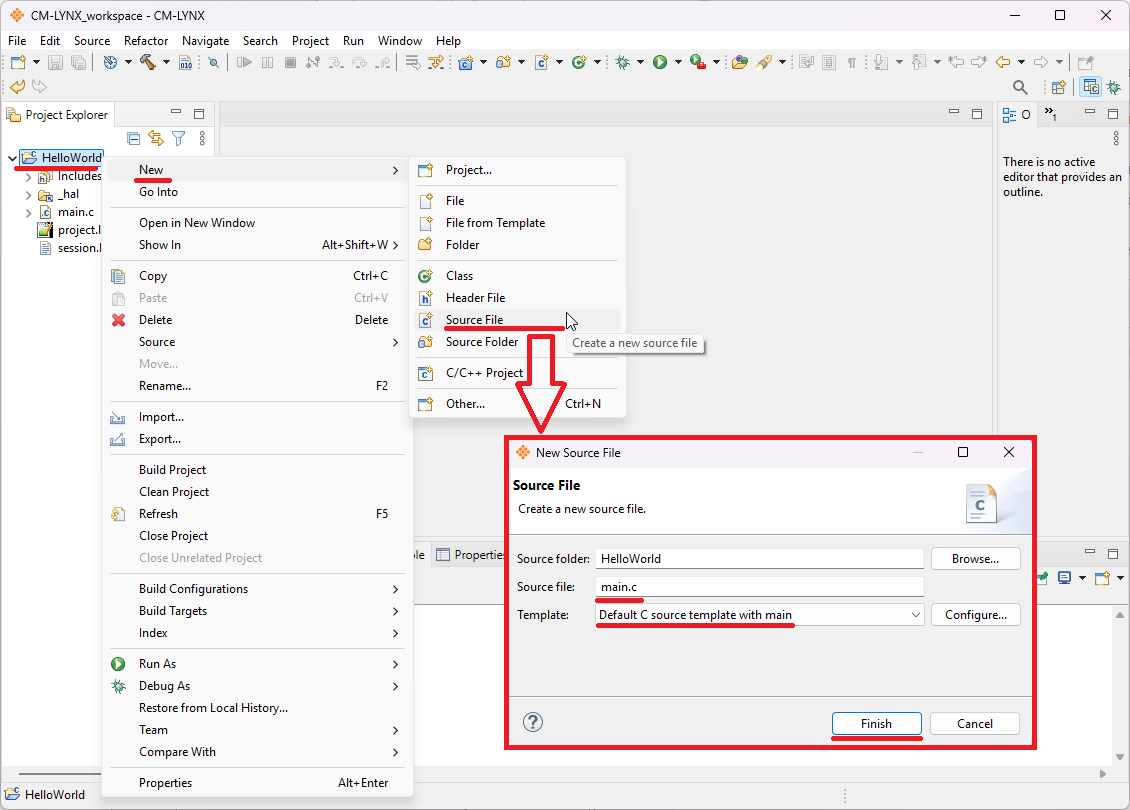Click the Source file name input field
Screen dimensions: 1130x810
point(759,587)
